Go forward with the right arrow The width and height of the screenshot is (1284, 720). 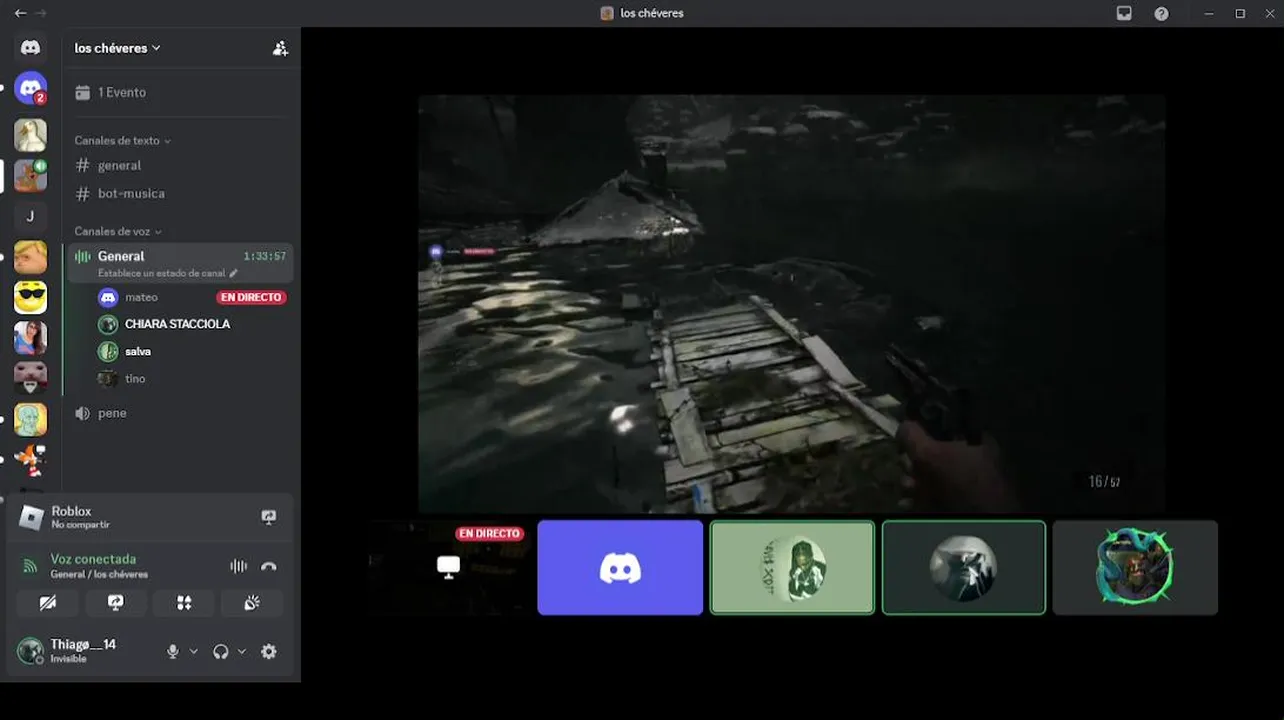(x=41, y=13)
